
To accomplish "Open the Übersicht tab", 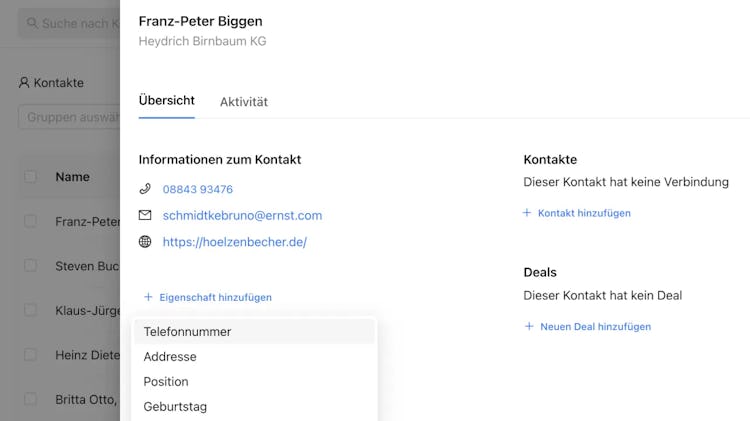I will point(166,101).
